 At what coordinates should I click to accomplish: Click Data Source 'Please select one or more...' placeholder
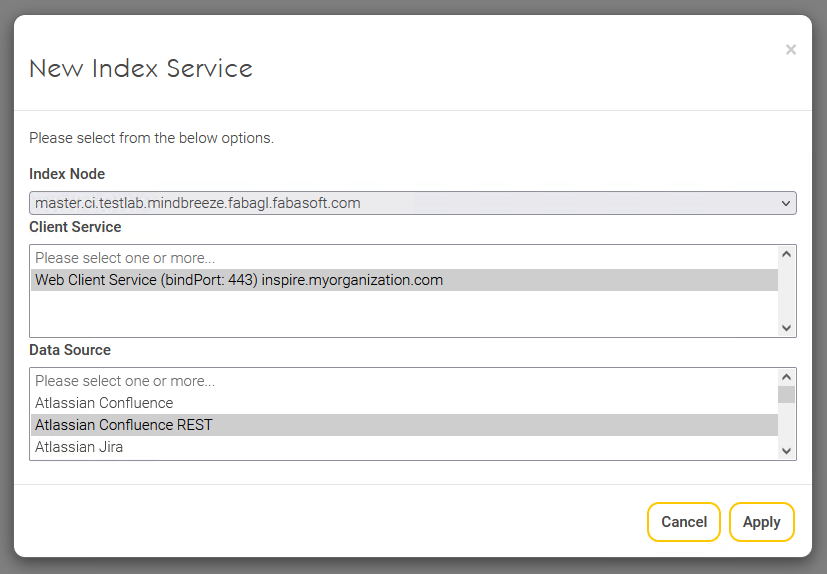(125, 381)
